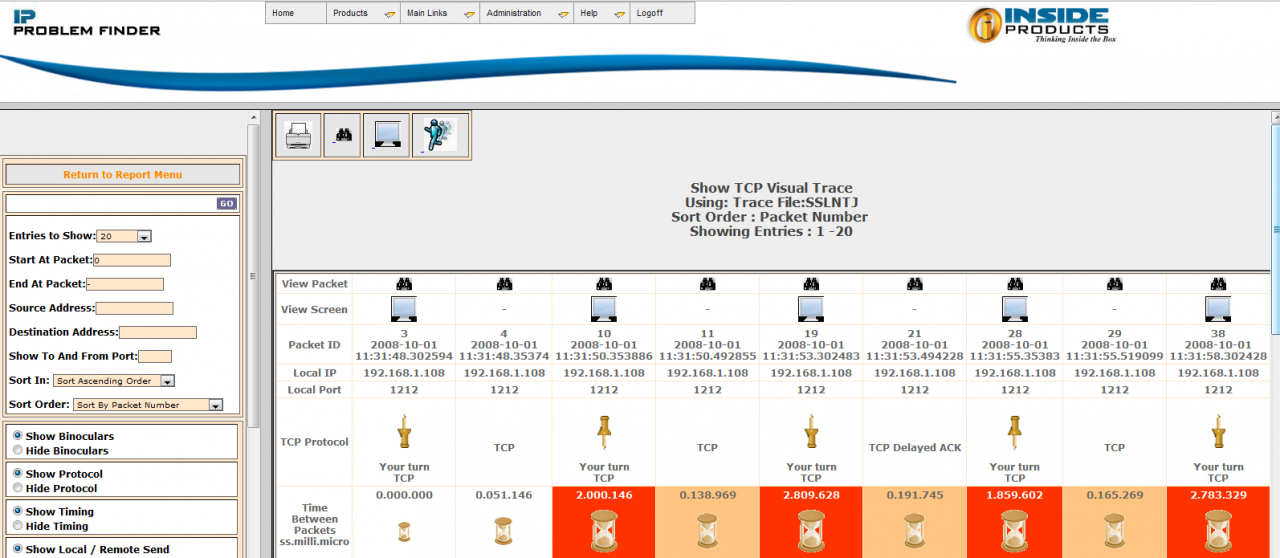
Task: Click the printer icon in the toolbar
Action: click(298, 135)
